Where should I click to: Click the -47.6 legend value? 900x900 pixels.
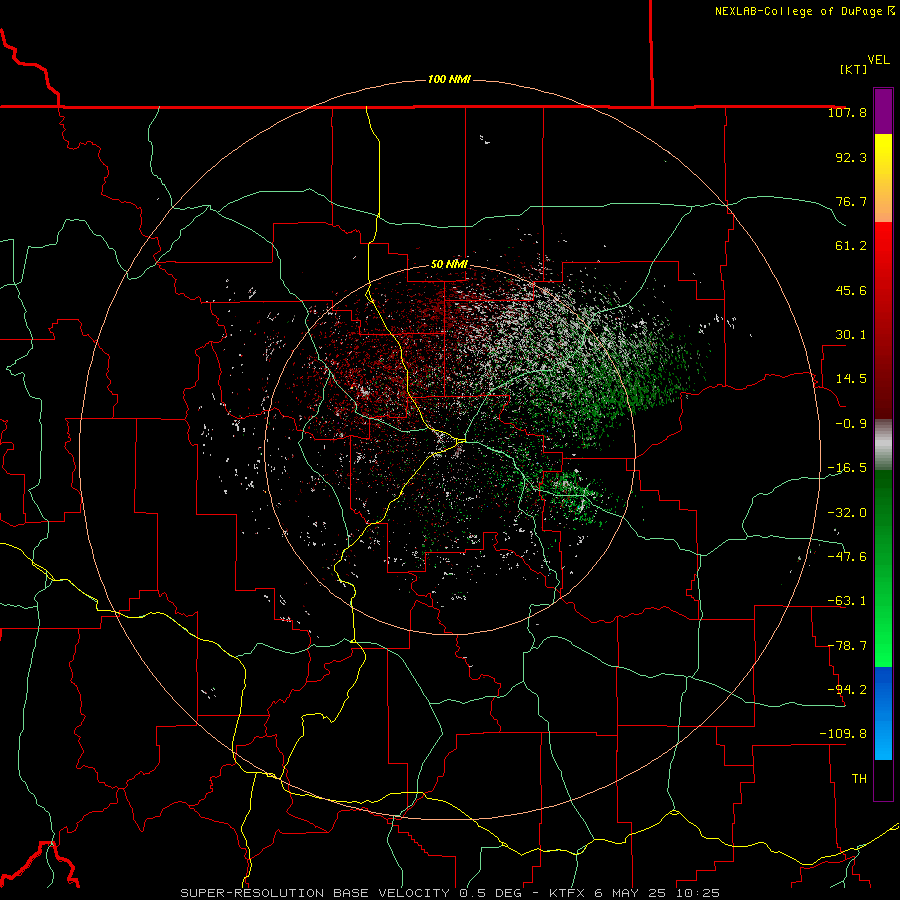tap(847, 557)
